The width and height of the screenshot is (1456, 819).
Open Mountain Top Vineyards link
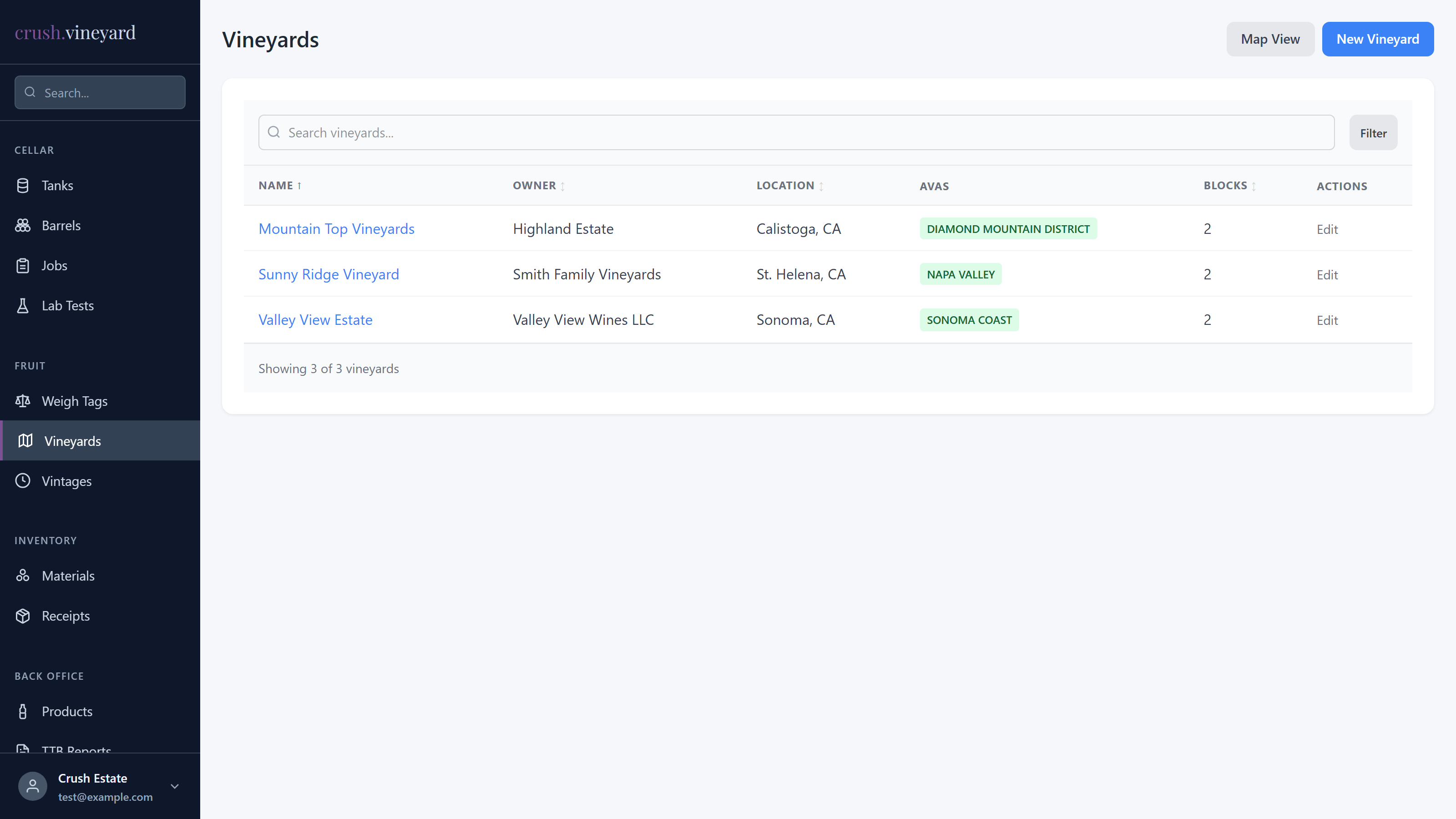(x=336, y=229)
